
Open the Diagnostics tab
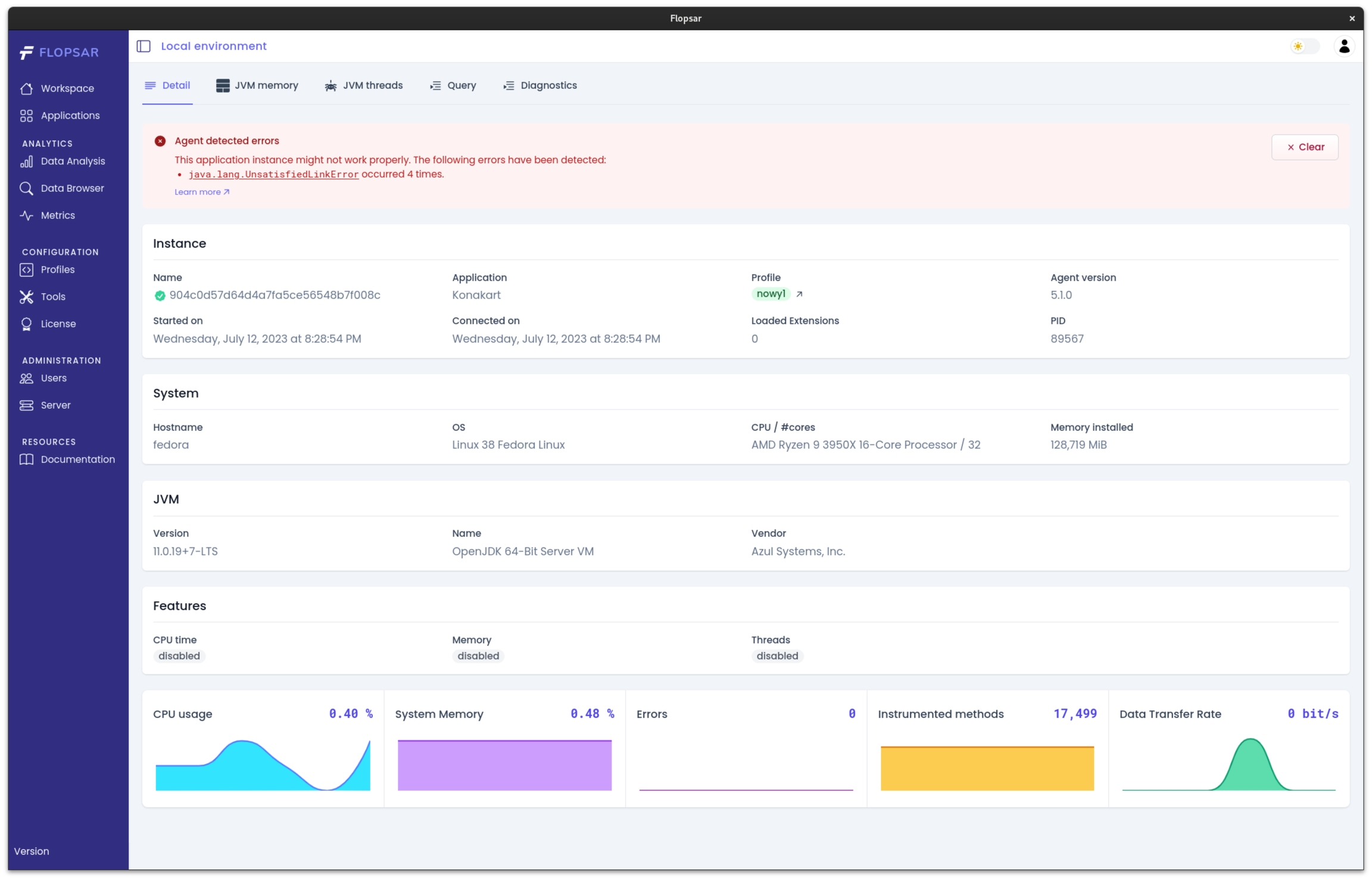pos(540,86)
